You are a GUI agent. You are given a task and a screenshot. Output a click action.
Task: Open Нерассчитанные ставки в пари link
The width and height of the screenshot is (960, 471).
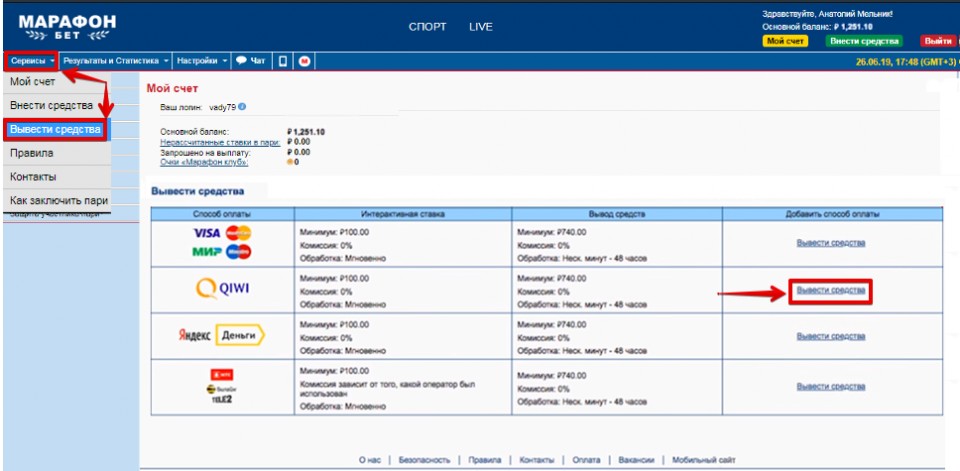pos(220,142)
